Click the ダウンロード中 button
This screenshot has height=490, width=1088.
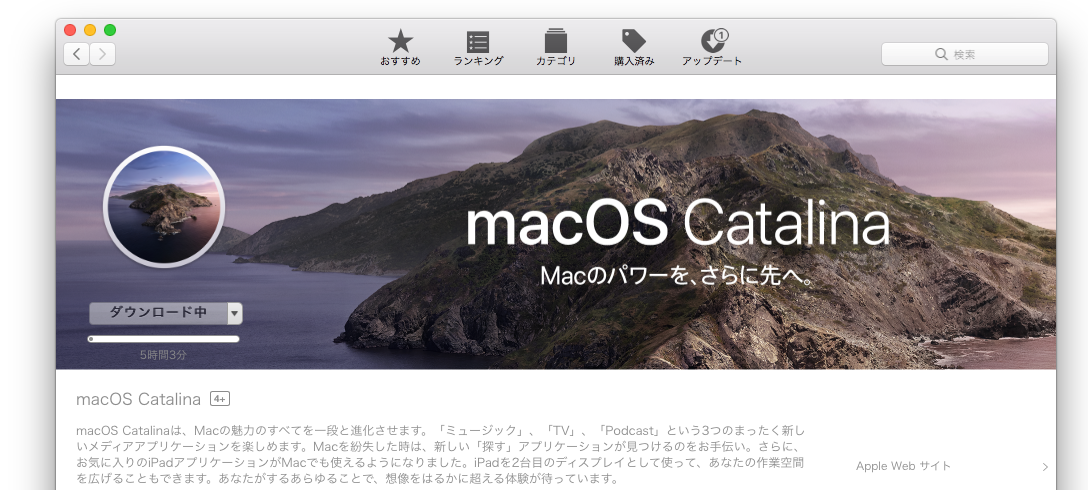point(158,313)
